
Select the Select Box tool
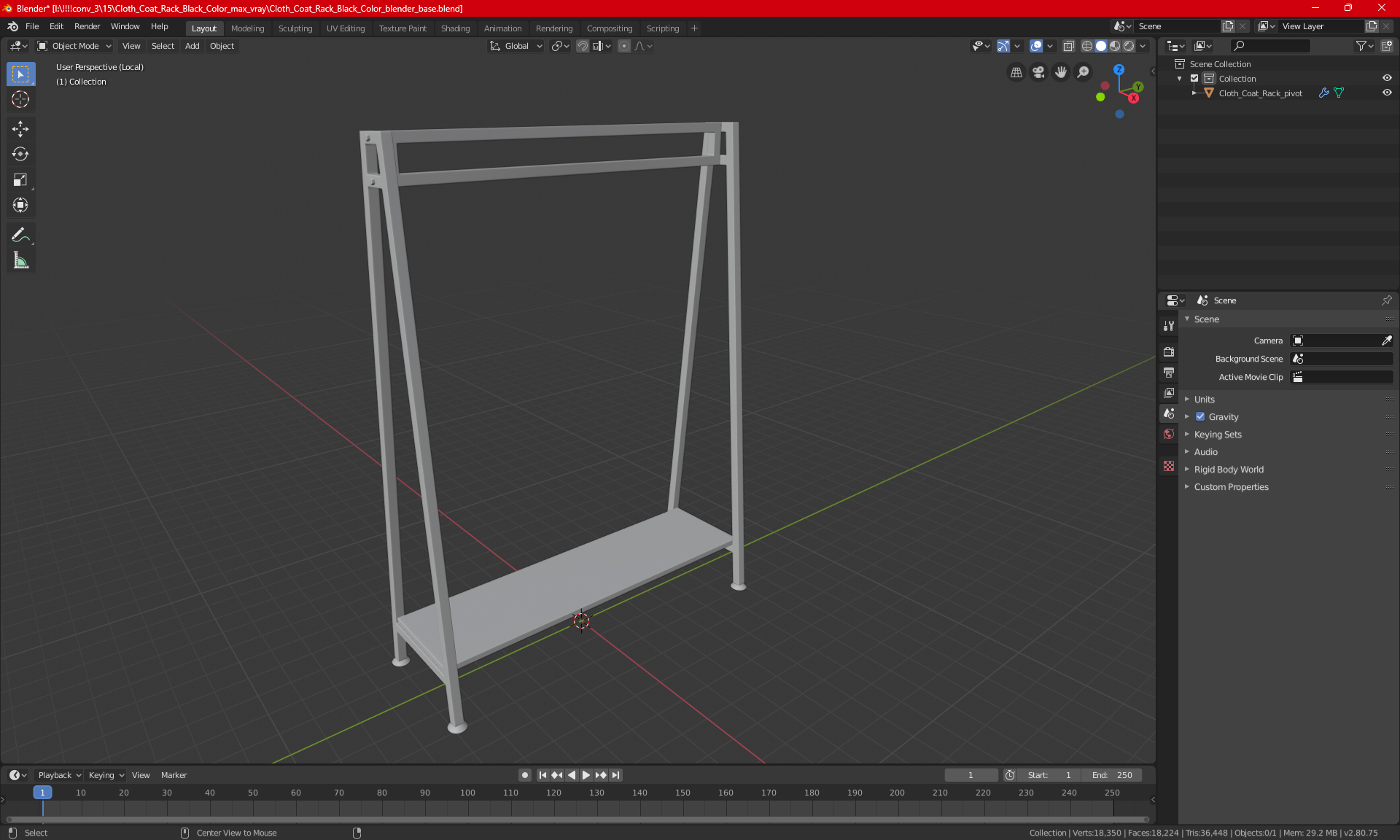(x=20, y=74)
